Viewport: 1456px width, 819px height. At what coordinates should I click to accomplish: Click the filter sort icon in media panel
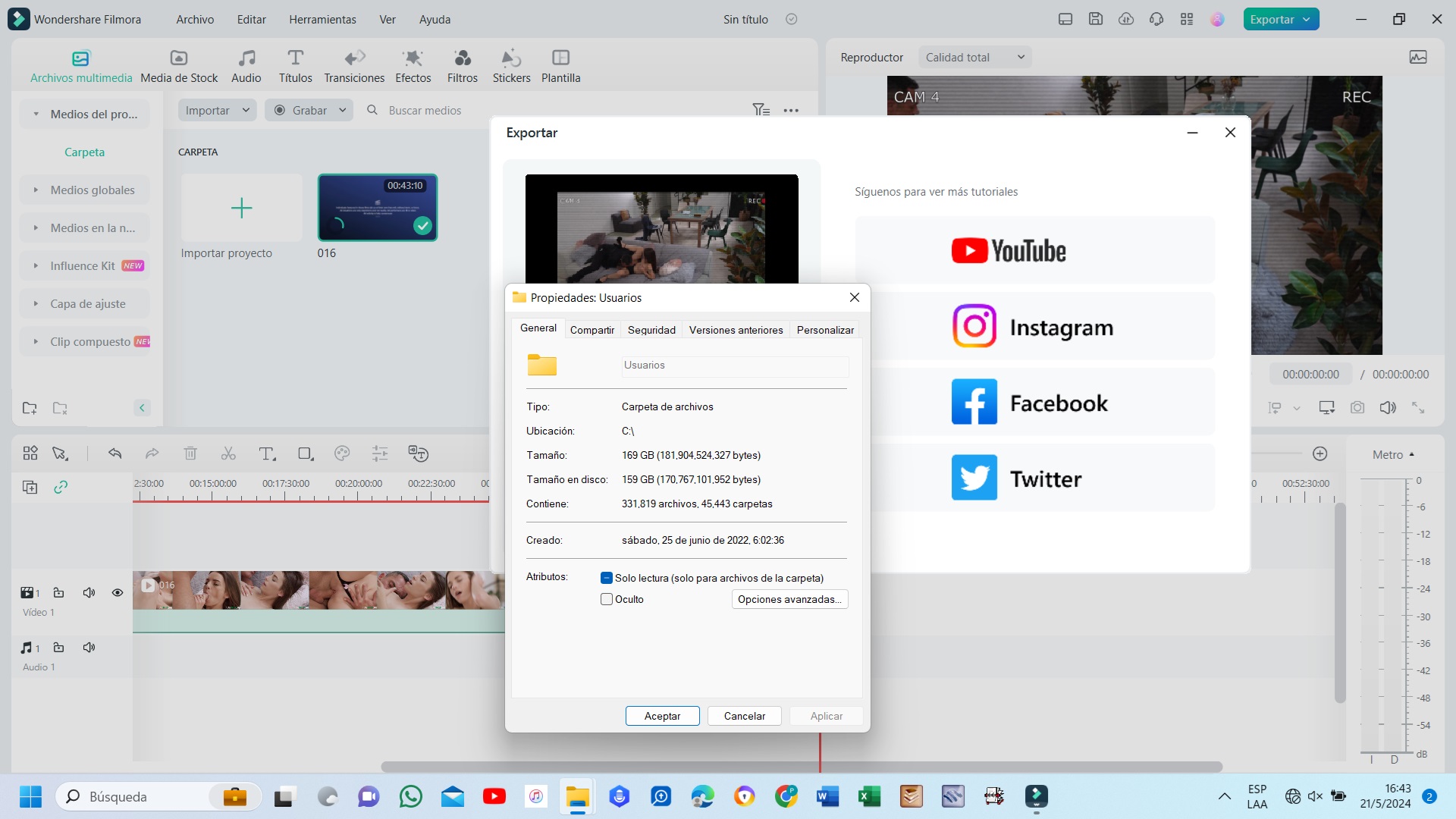tap(761, 110)
